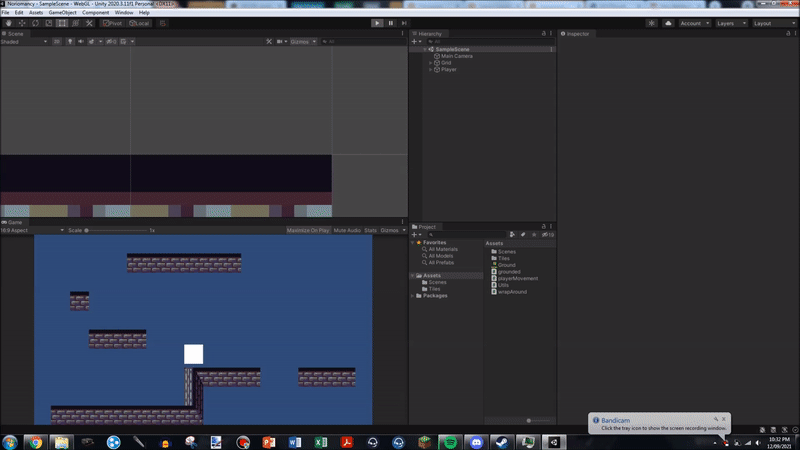
Task: Select the Rect tool in toolbar
Action: click(x=63, y=22)
